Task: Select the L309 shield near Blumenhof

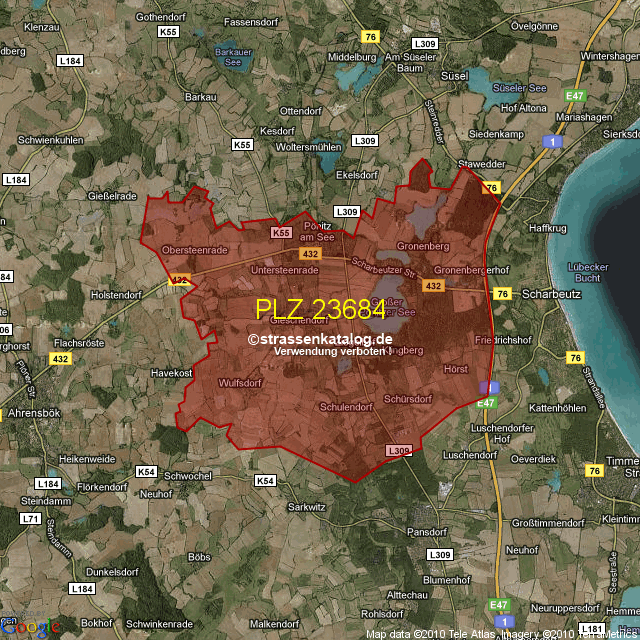Action: 440,554
